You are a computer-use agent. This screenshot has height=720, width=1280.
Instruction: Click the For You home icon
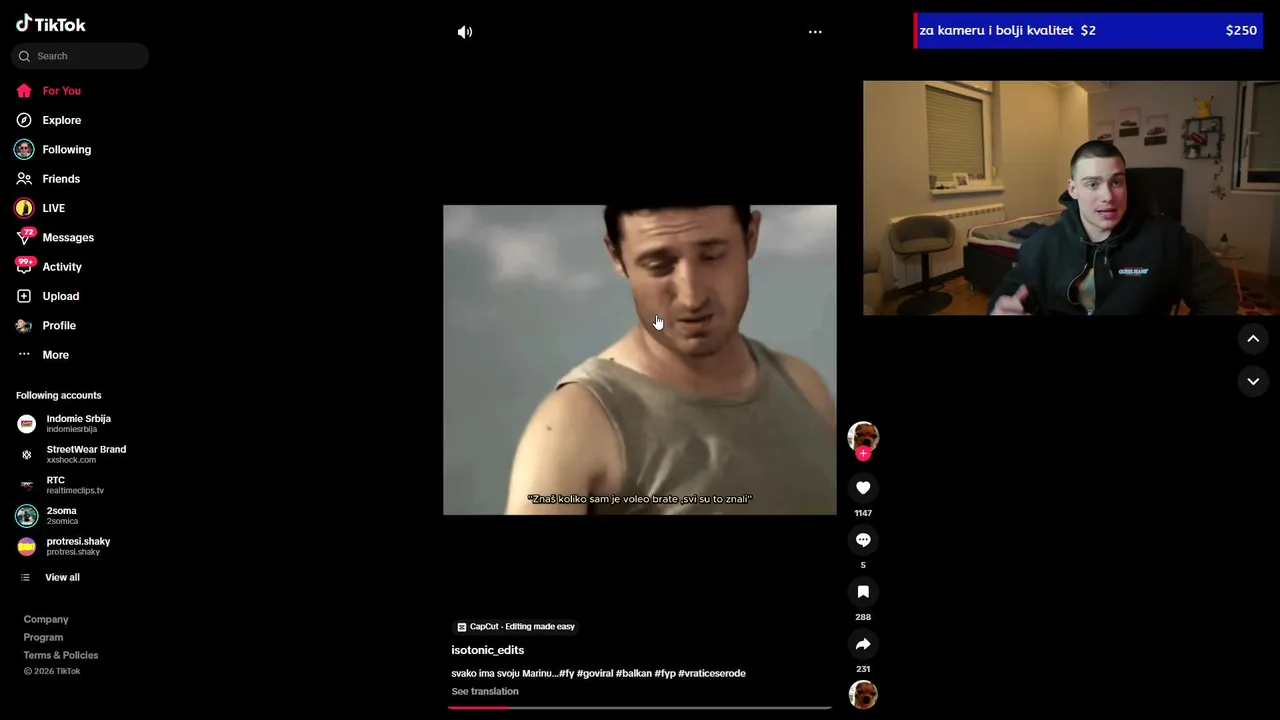click(x=24, y=91)
